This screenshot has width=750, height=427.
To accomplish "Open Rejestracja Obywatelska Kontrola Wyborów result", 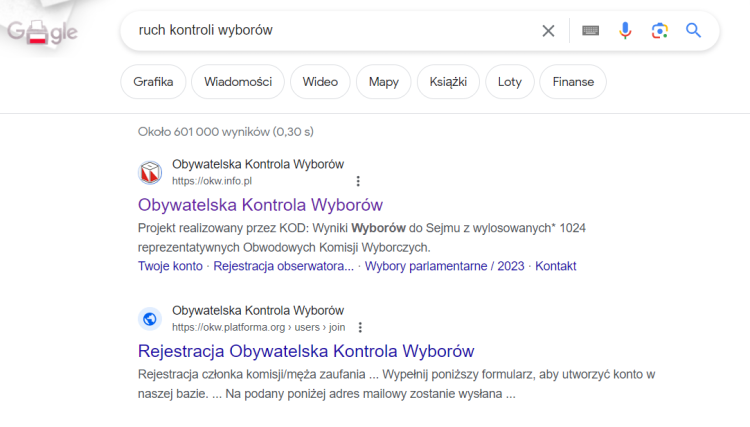I will (x=306, y=351).
